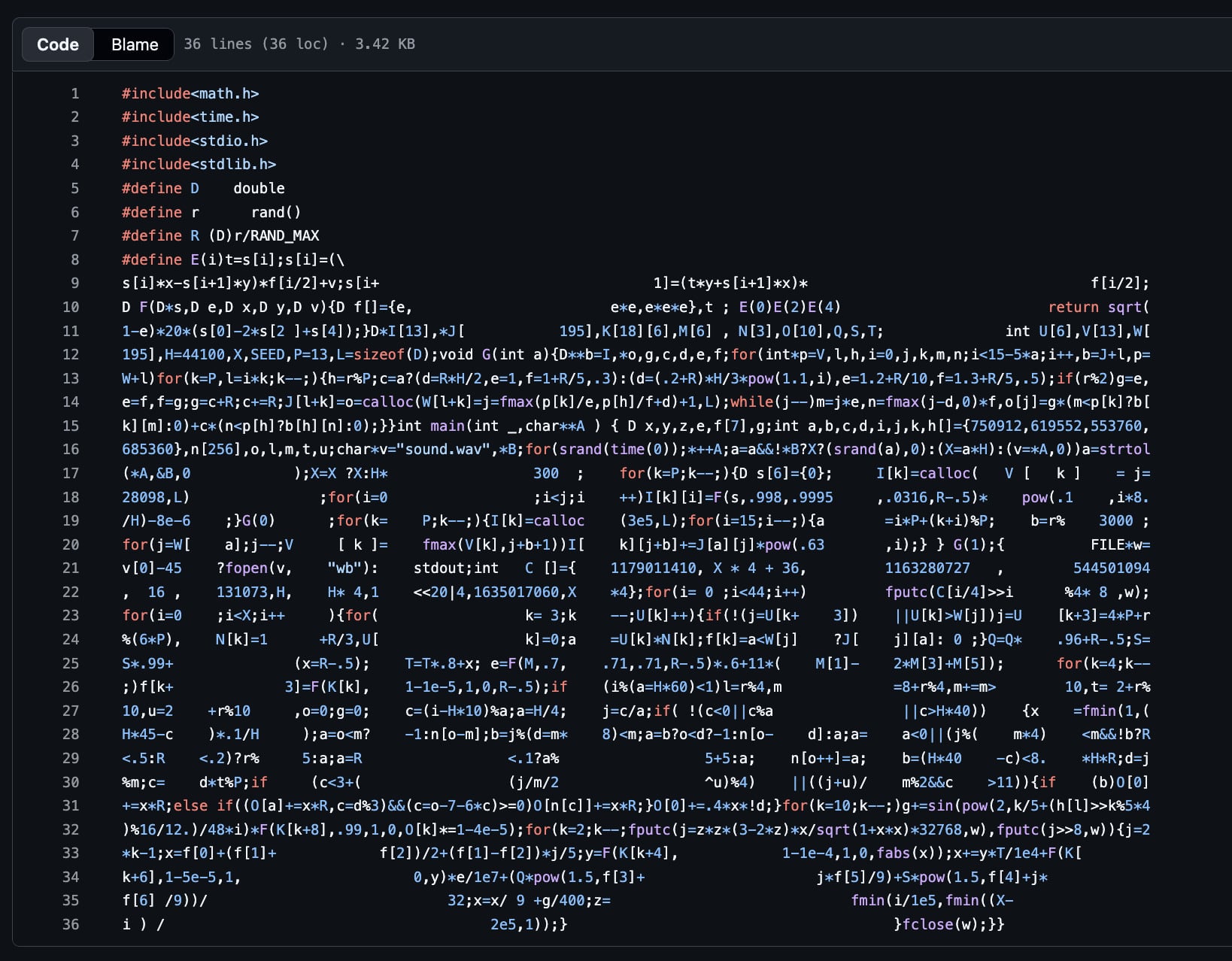Click the lines count text '36 lines (36 loc)'
The width and height of the screenshot is (1232, 961).
[256, 44]
